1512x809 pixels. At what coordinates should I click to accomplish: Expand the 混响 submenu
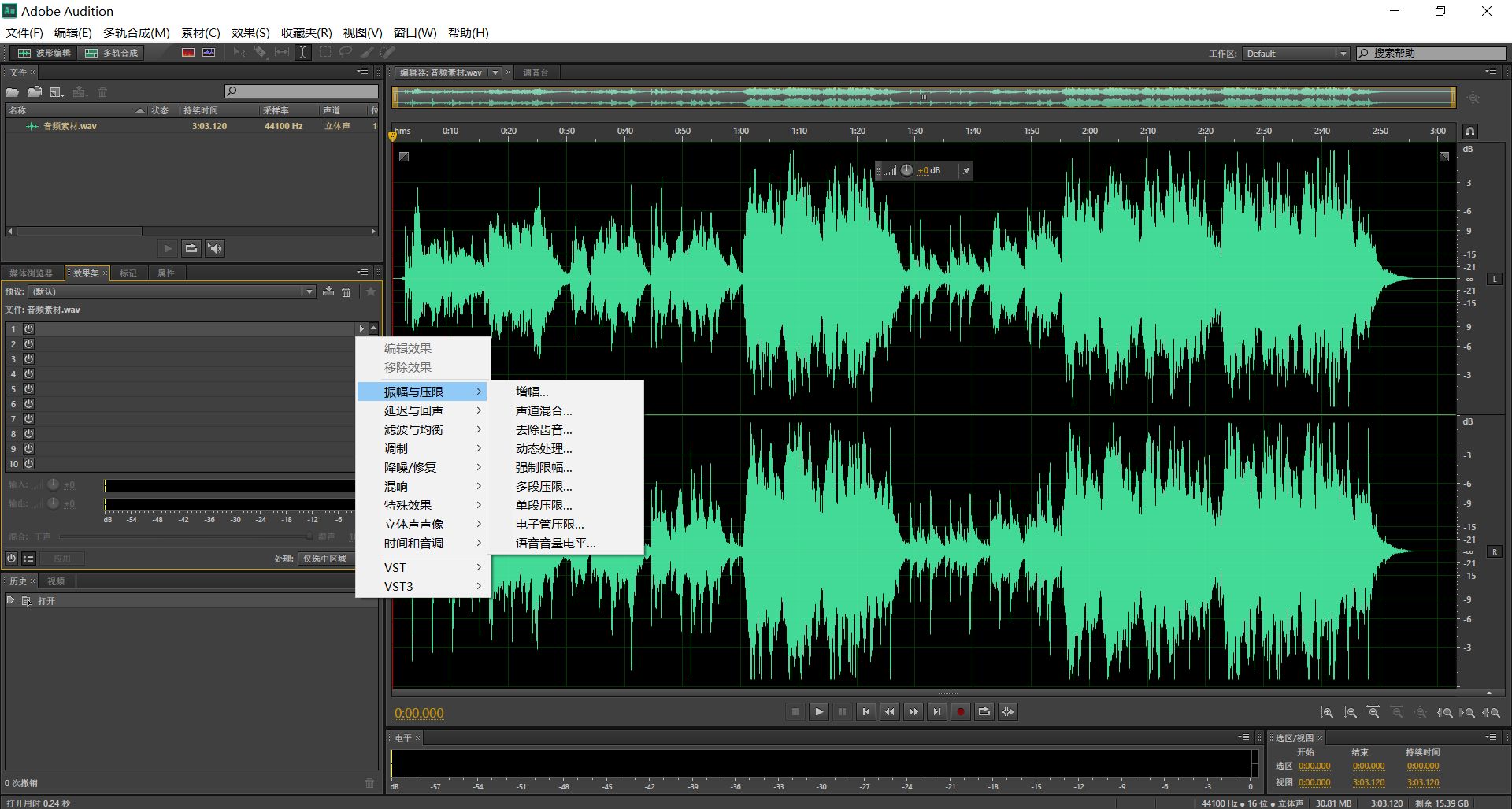pyautogui.click(x=423, y=486)
